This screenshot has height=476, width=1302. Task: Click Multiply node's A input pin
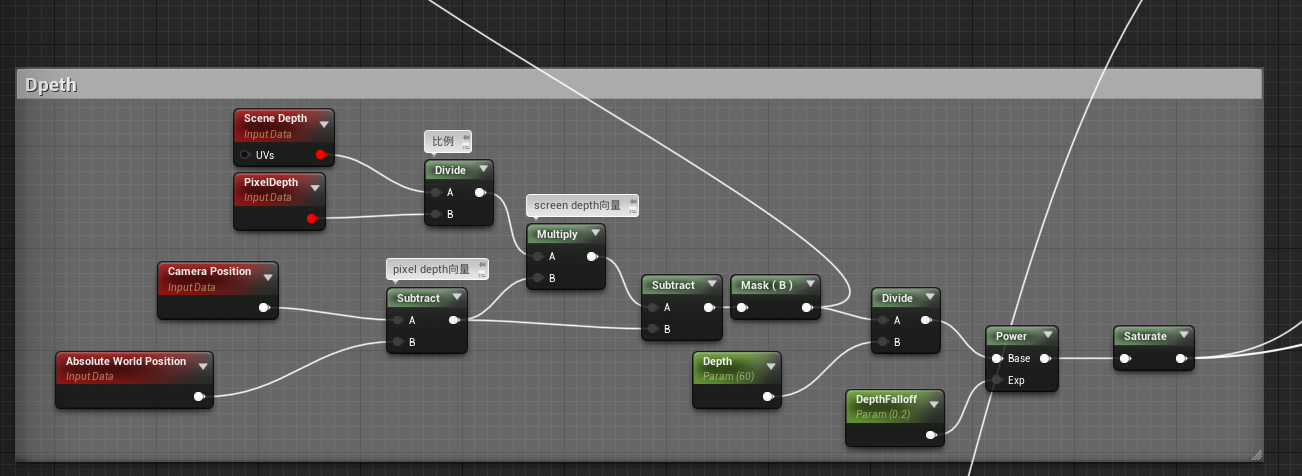[x=538, y=256]
